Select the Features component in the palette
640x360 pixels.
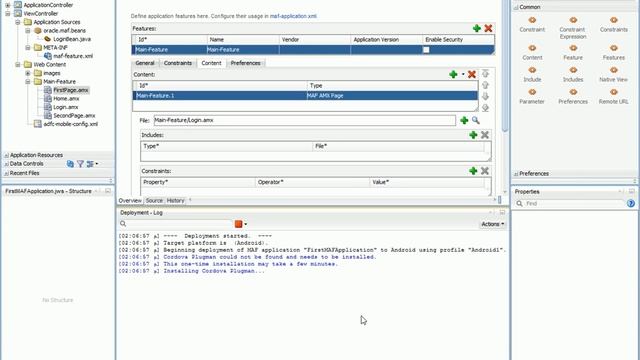click(614, 53)
